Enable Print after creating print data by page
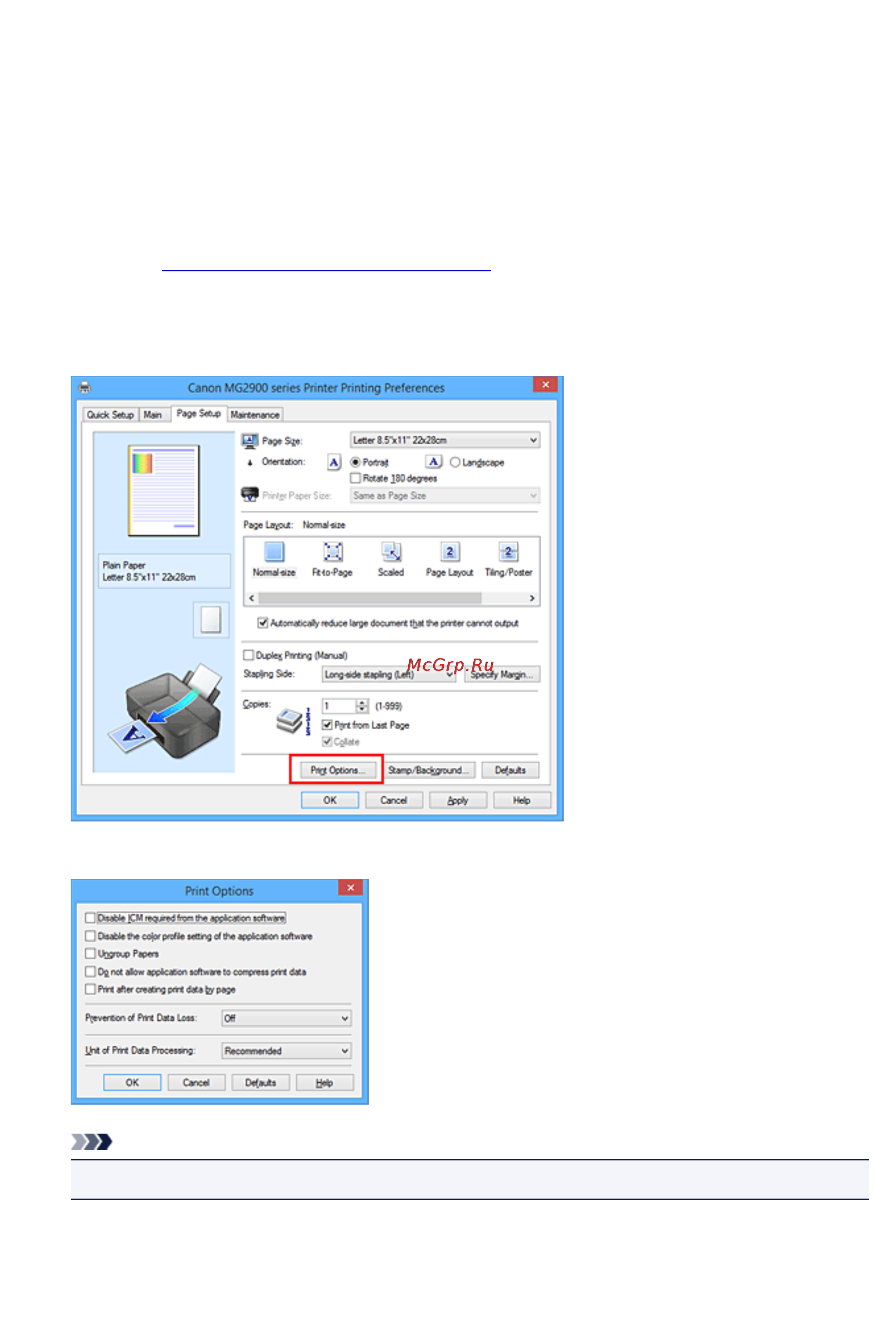The image size is (896, 1329). [90, 989]
